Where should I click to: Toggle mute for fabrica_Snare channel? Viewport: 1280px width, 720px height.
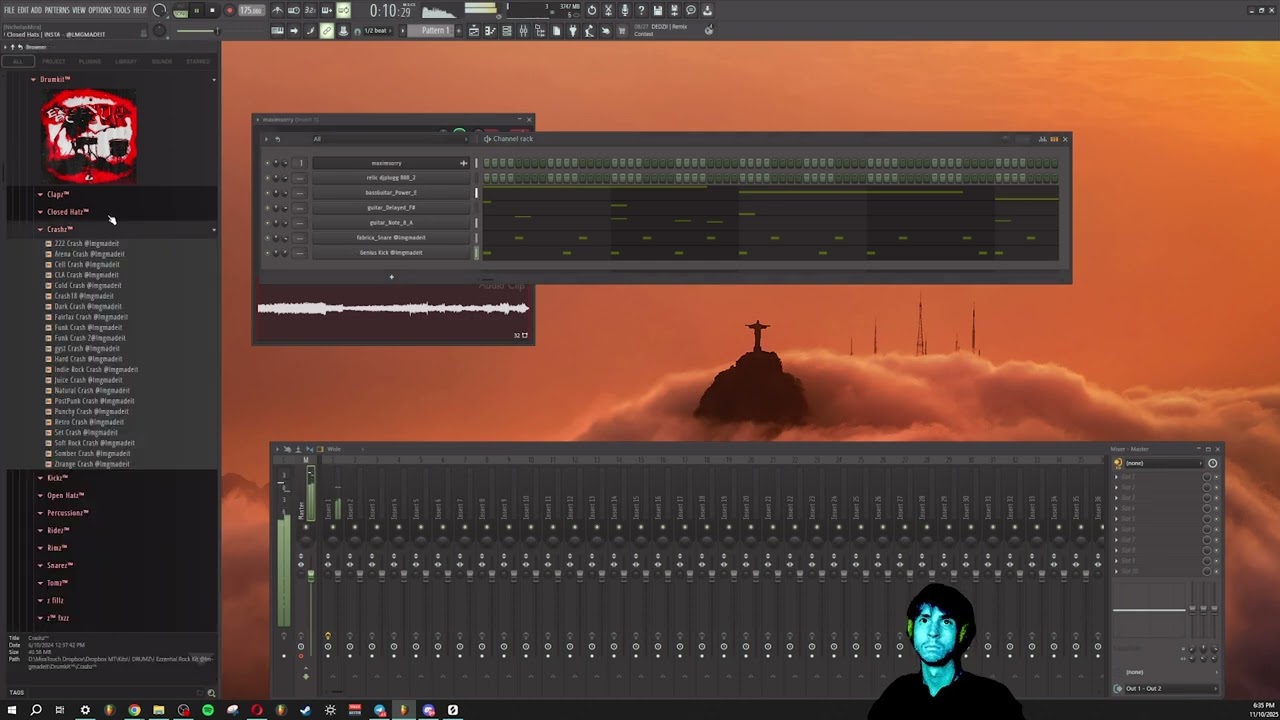click(x=267, y=238)
